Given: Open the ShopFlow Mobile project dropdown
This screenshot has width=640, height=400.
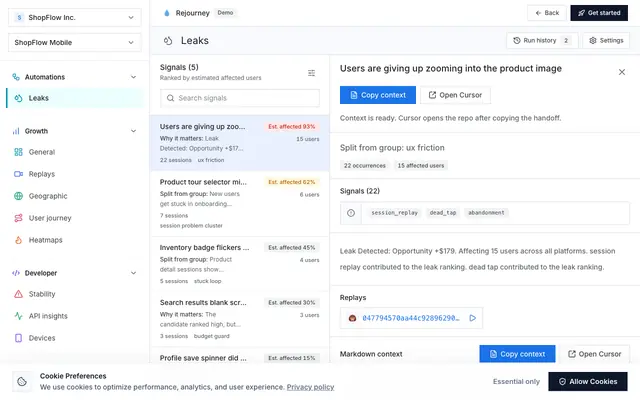Looking at the screenshot, I should (75, 42).
